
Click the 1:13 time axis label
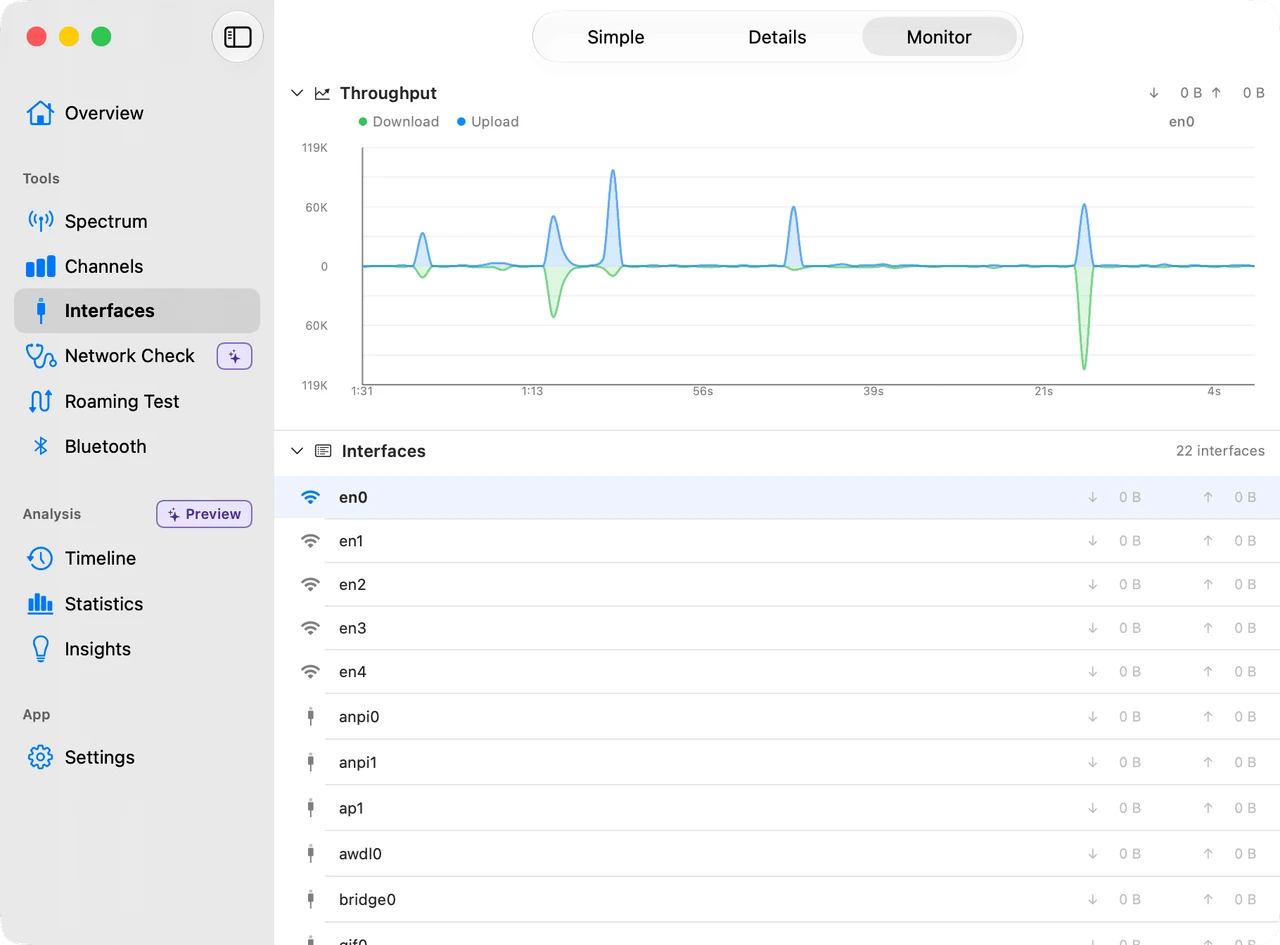pyautogui.click(x=532, y=391)
